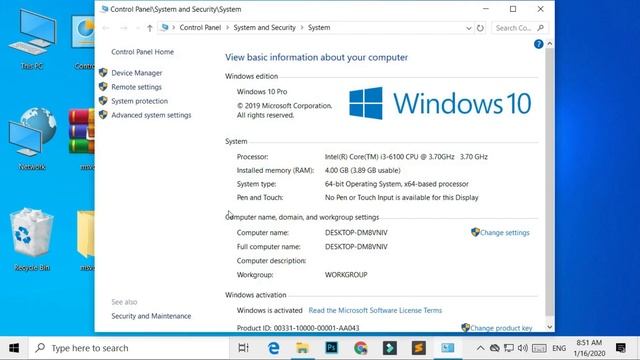Open the Windows Start button

(14, 348)
